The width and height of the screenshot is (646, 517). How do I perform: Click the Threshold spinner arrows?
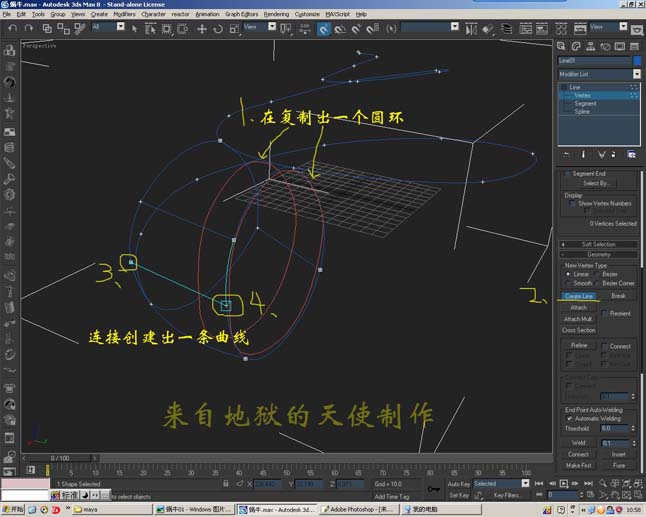pos(633,428)
